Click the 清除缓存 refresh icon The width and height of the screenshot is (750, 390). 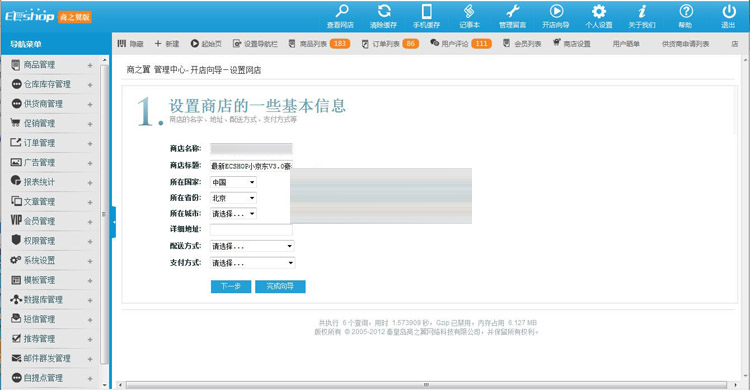click(x=384, y=11)
